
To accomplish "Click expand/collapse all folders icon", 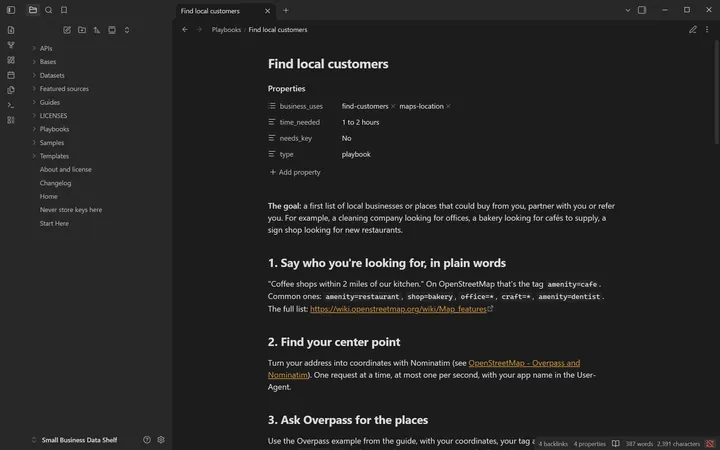I will tap(127, 30).
